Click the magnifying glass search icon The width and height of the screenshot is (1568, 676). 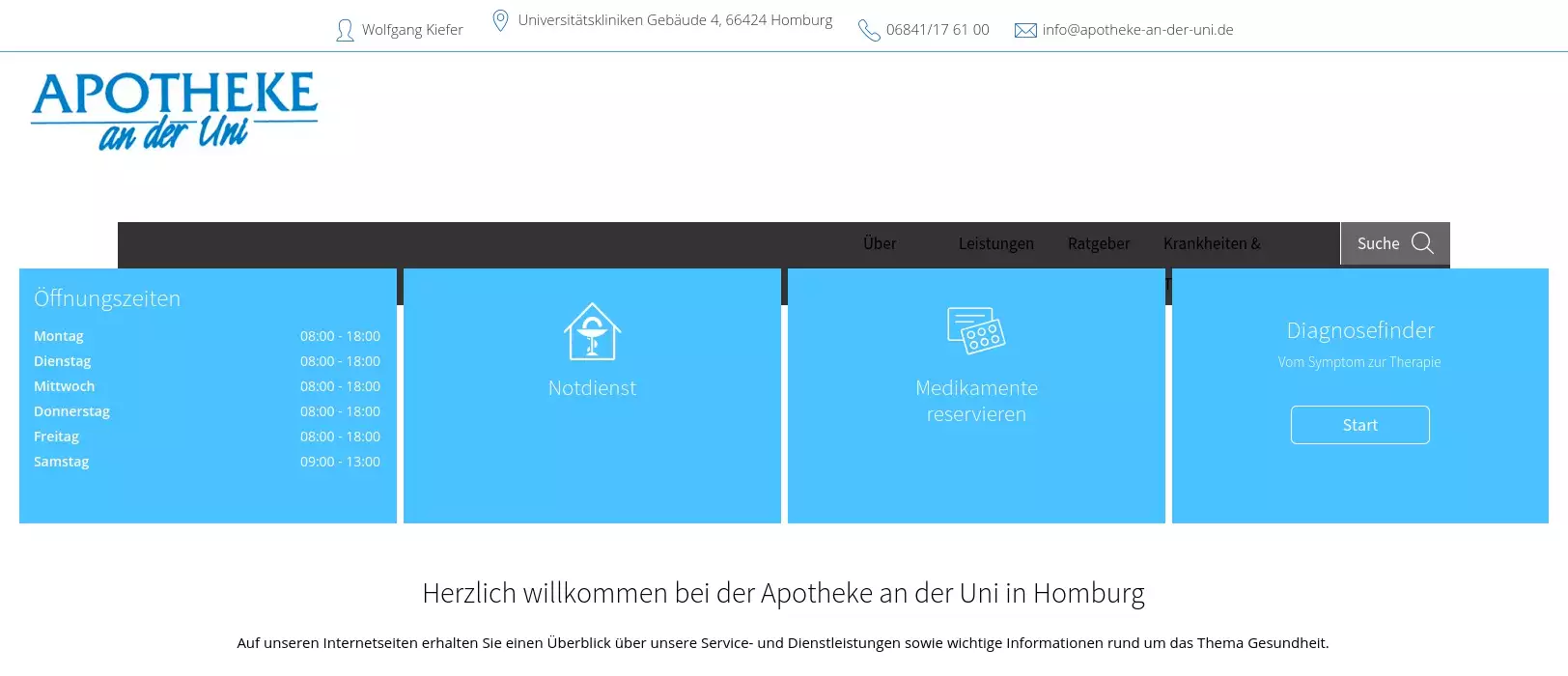coord(1422,243)
